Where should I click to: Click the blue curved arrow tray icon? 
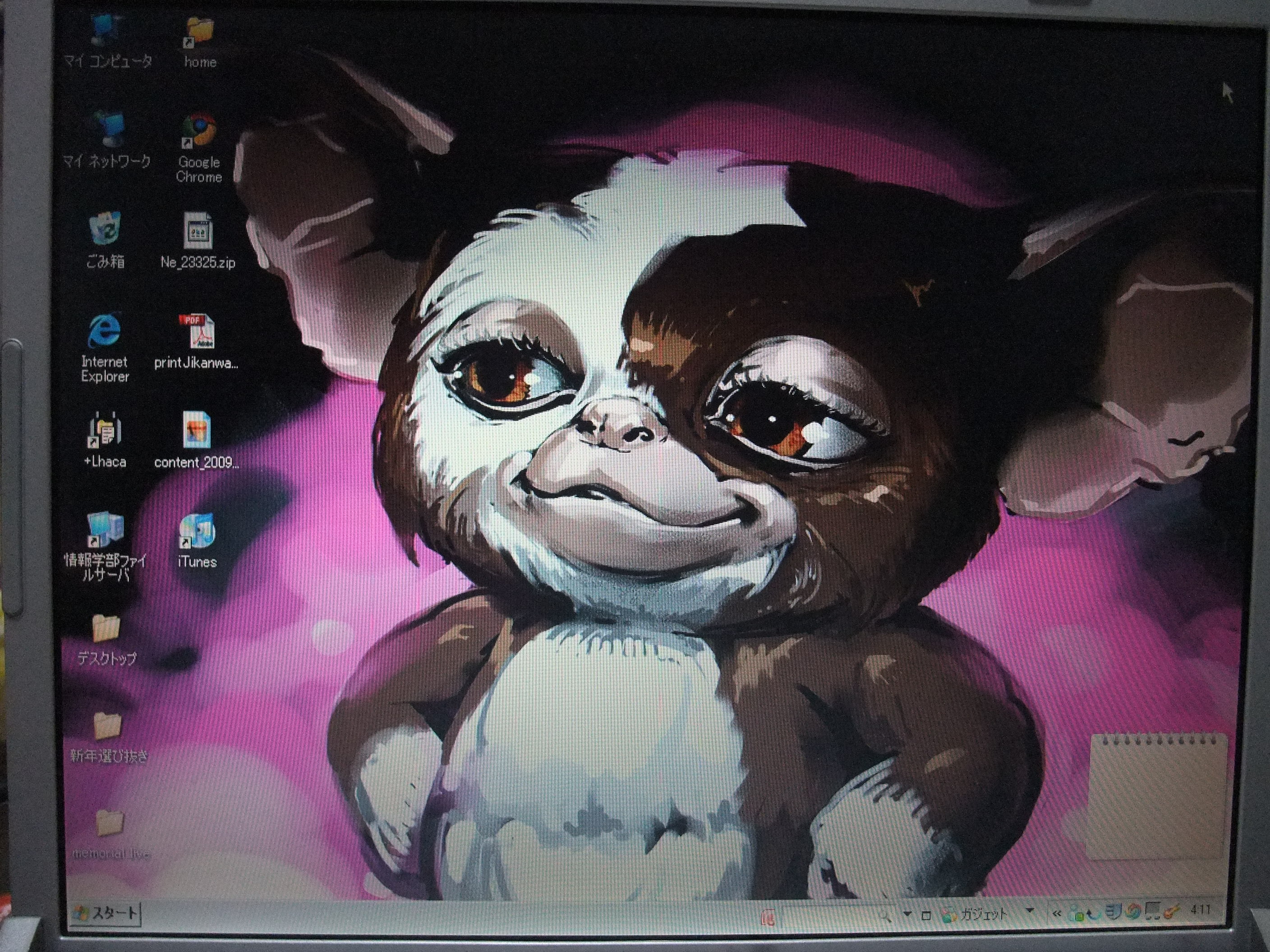[x=1095, y=914]
